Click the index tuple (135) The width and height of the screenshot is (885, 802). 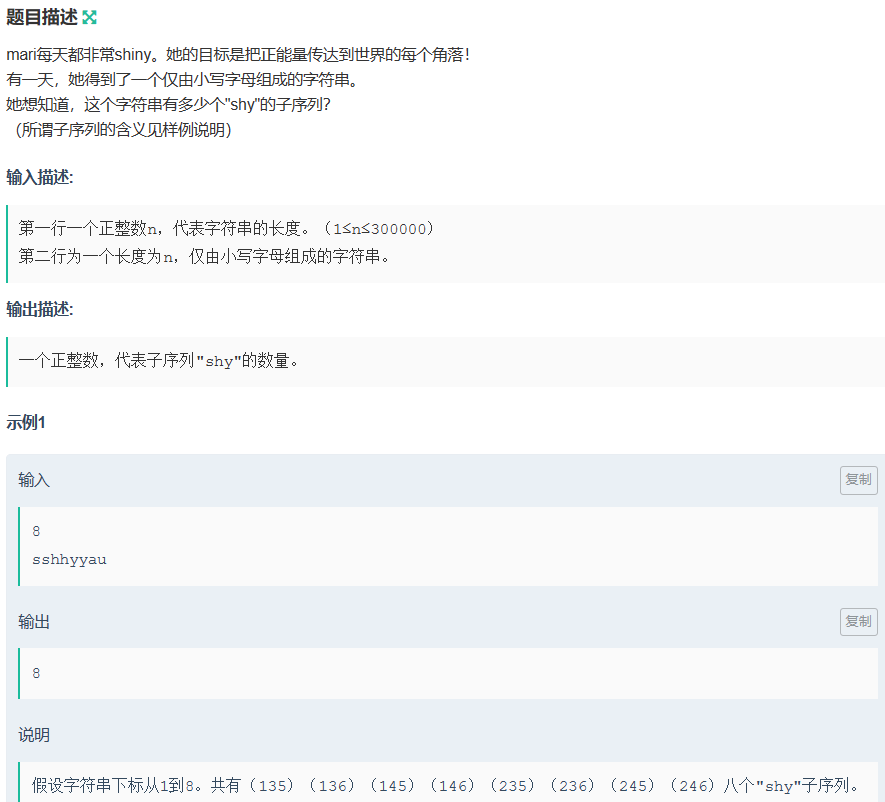tap(273, 785)
